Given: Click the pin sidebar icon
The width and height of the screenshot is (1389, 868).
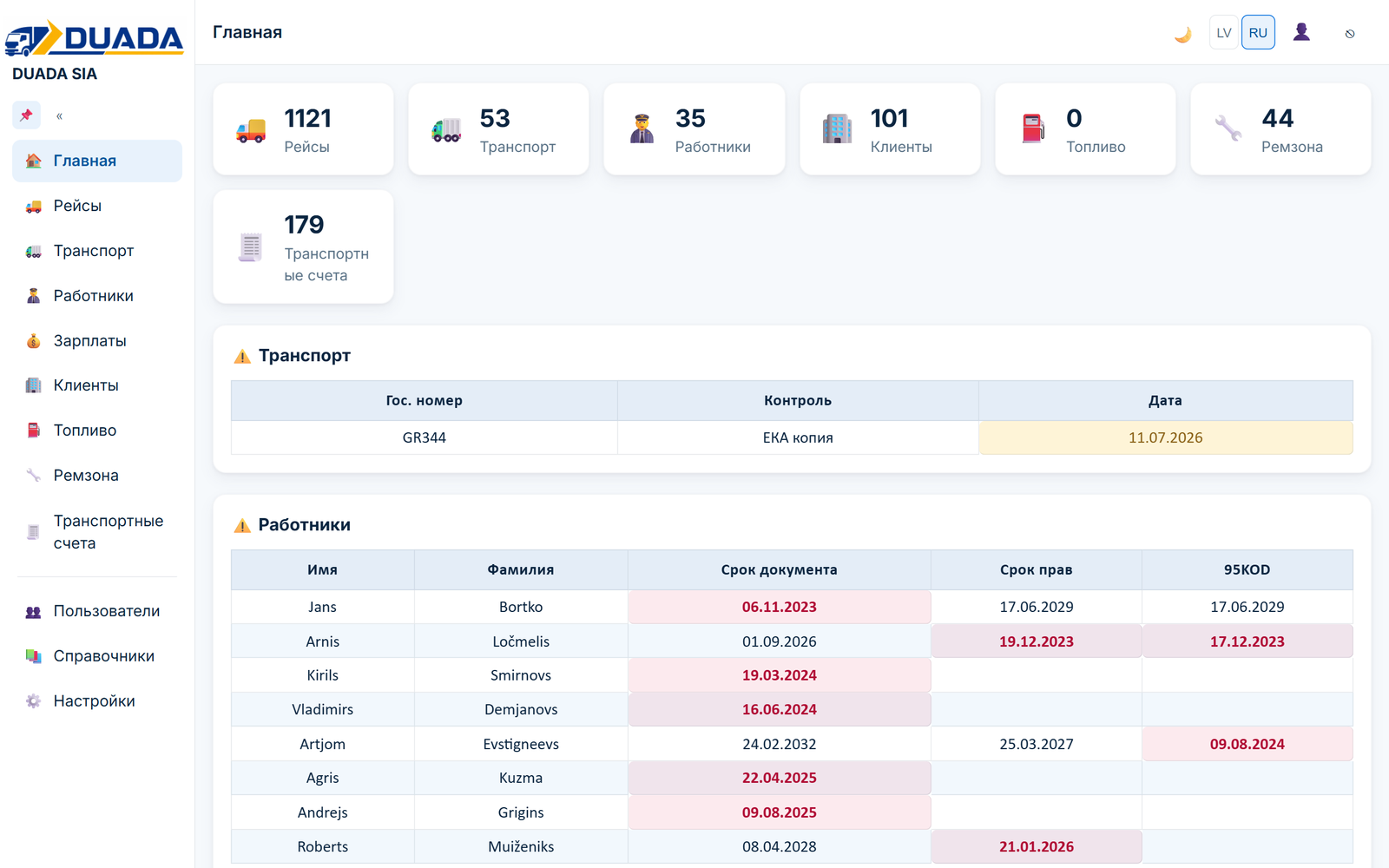Looking at the screenshot, I should (27, 115).
